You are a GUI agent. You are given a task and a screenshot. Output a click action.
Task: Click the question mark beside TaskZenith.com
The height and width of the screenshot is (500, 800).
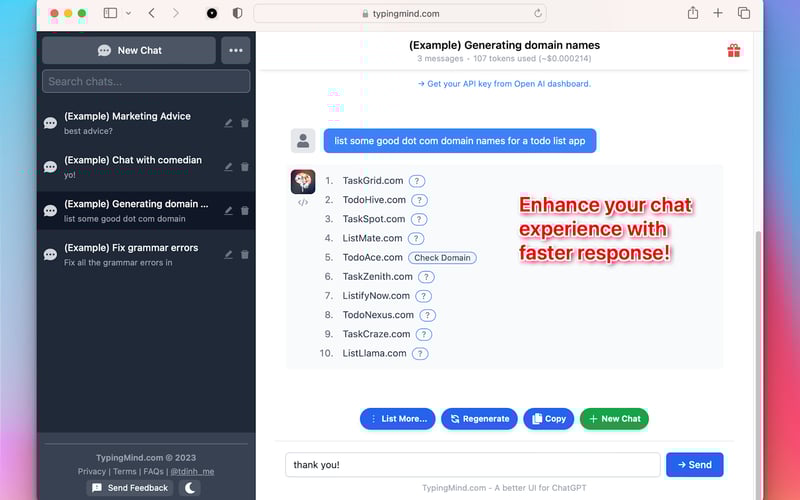pos(426,277)
